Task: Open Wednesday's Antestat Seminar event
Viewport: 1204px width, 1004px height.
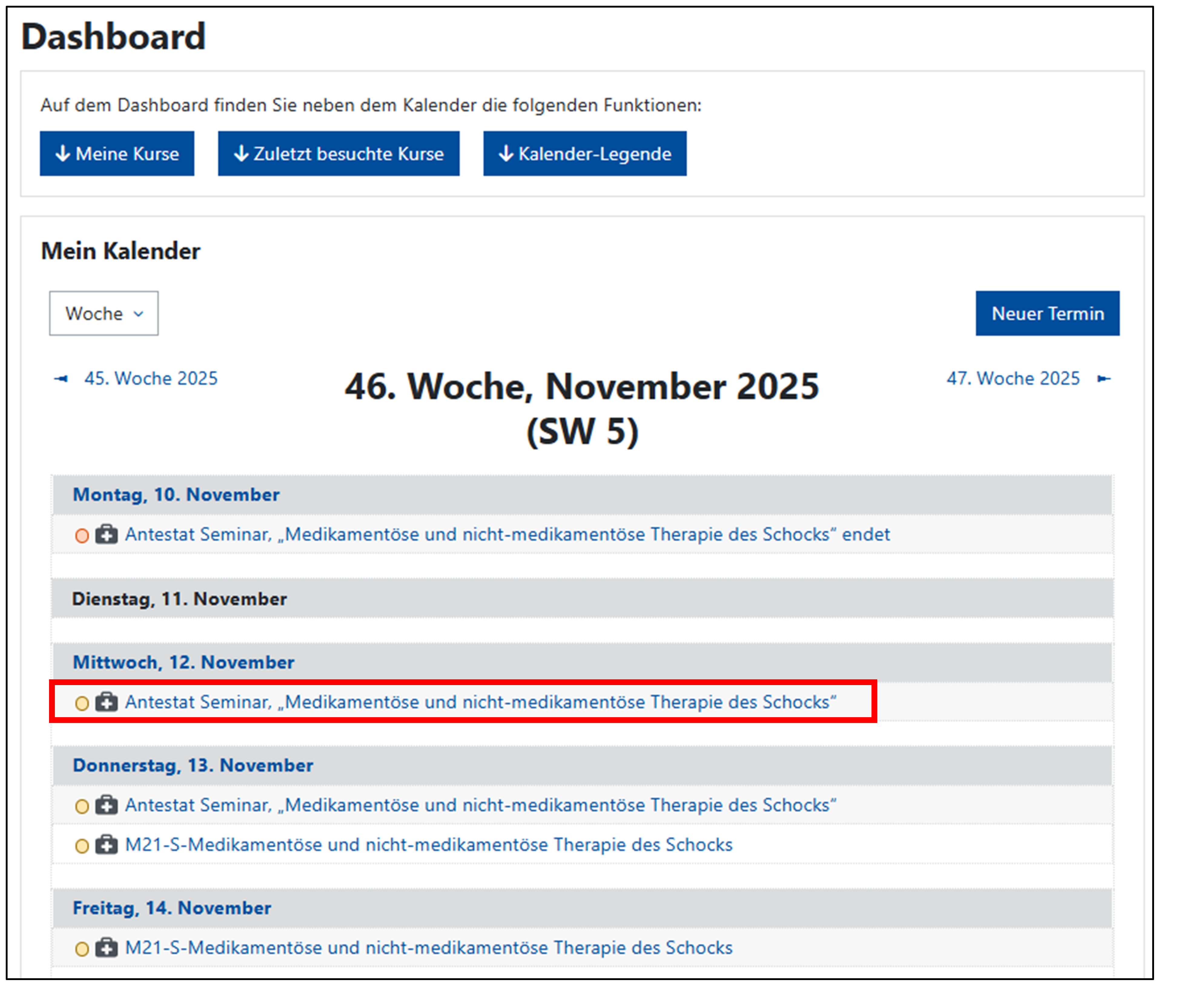Action: click(x=481, y=702)
